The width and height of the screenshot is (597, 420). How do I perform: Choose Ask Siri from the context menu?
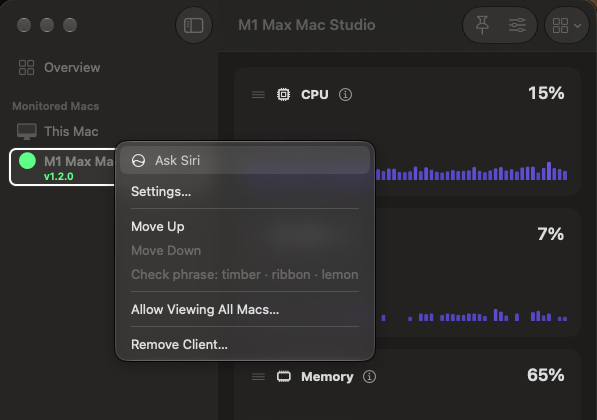pyautogui.click(x=245, y=160)
